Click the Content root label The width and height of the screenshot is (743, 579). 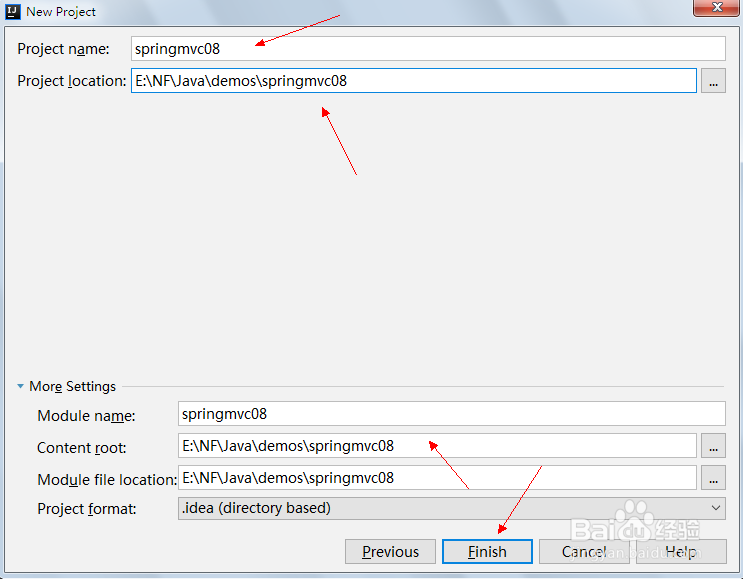point(82,448)
